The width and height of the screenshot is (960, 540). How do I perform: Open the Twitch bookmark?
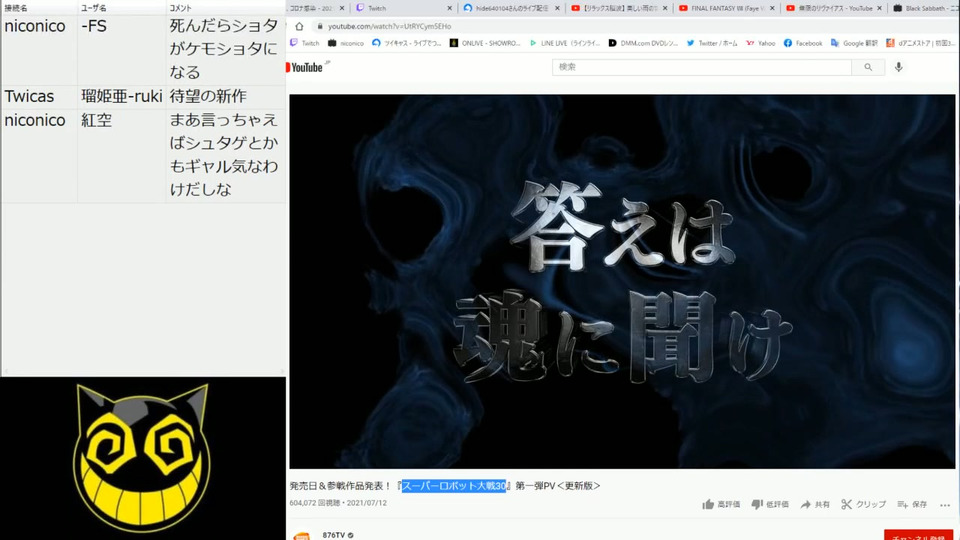click(305, 43)
